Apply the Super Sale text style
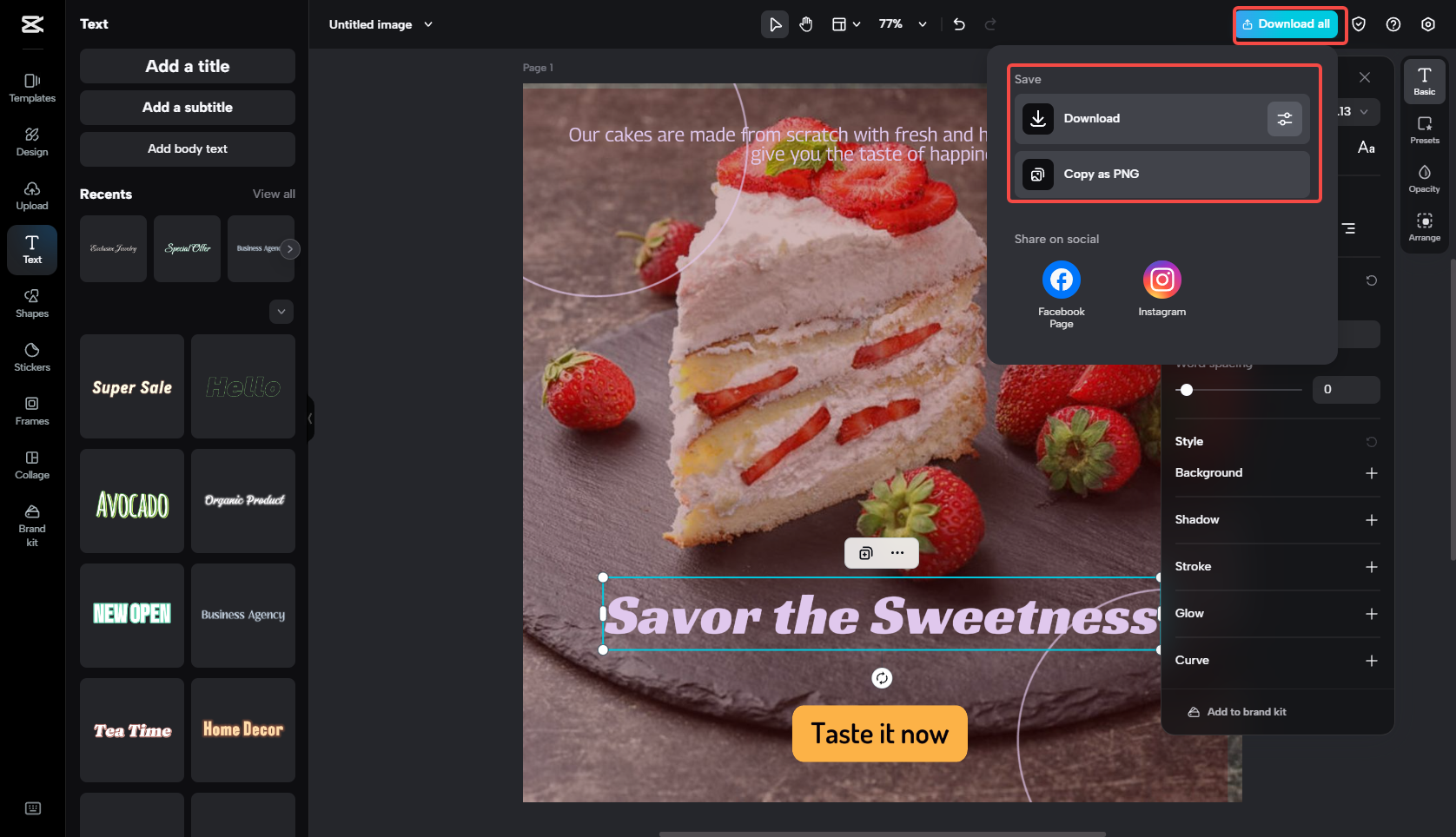Viewport: 1456px width, 837px height. (x=132, y=386)
